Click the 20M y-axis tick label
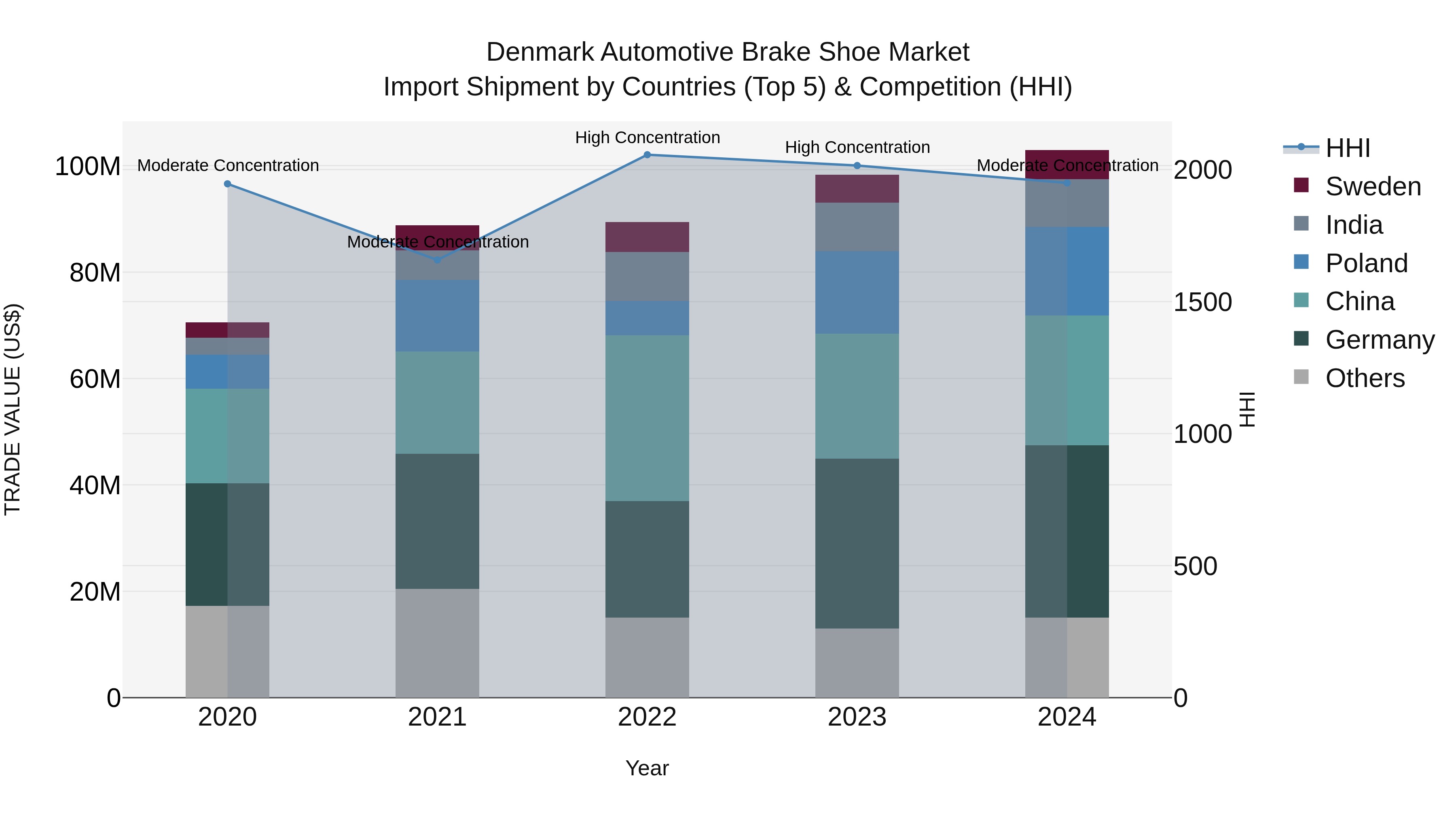 95,591
